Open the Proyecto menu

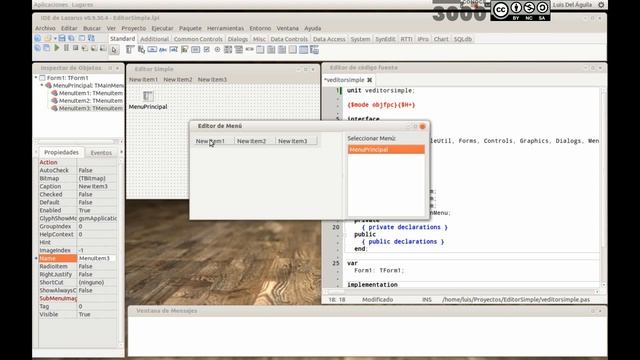(133, 28)
